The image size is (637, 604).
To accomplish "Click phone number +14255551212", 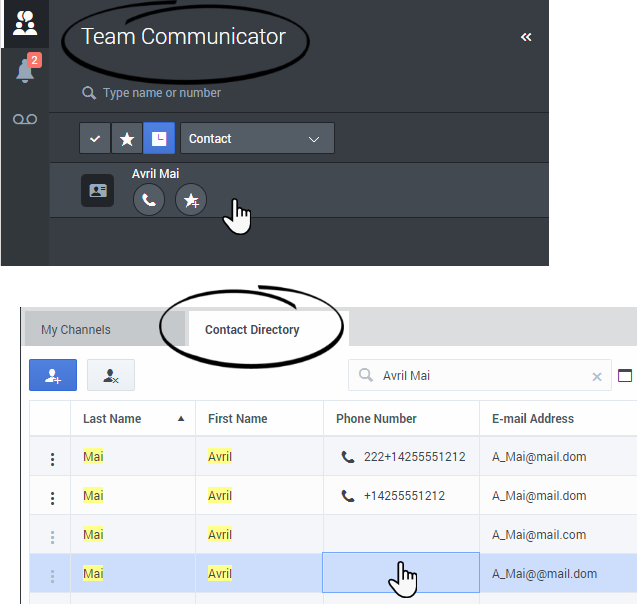I will (x=404, y=496).
